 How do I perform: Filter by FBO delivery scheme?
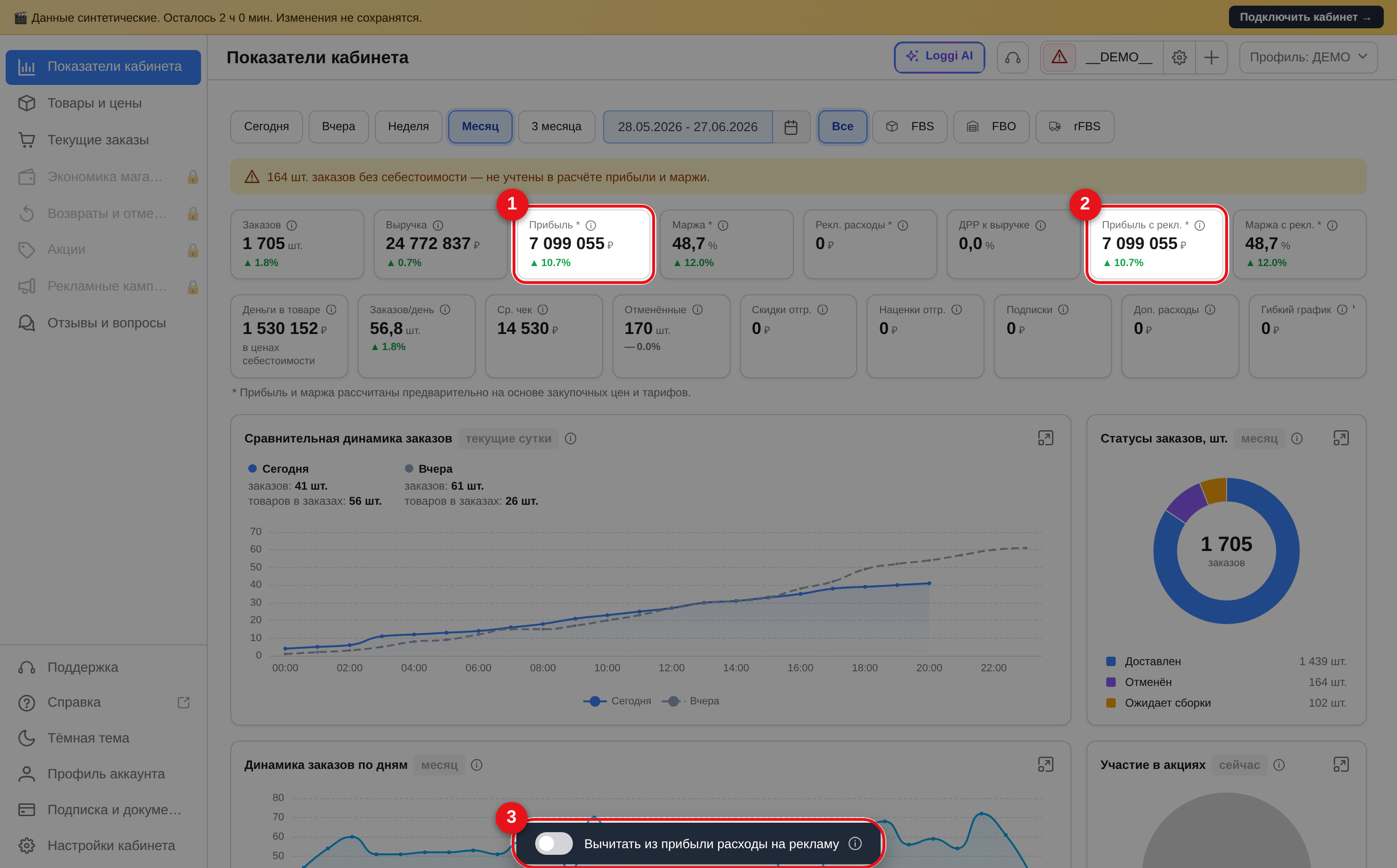[991, 127]
